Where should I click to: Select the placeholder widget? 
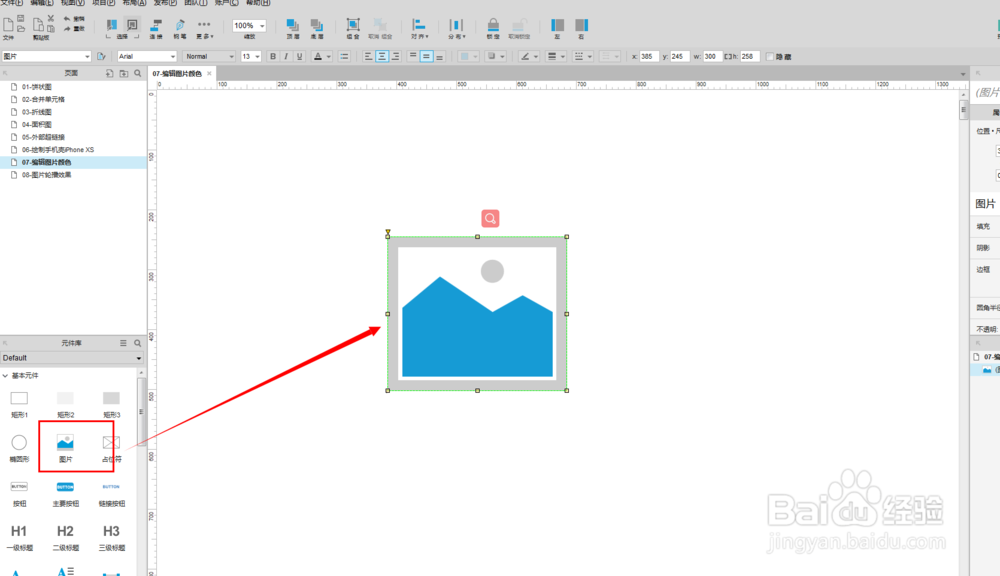111,448
